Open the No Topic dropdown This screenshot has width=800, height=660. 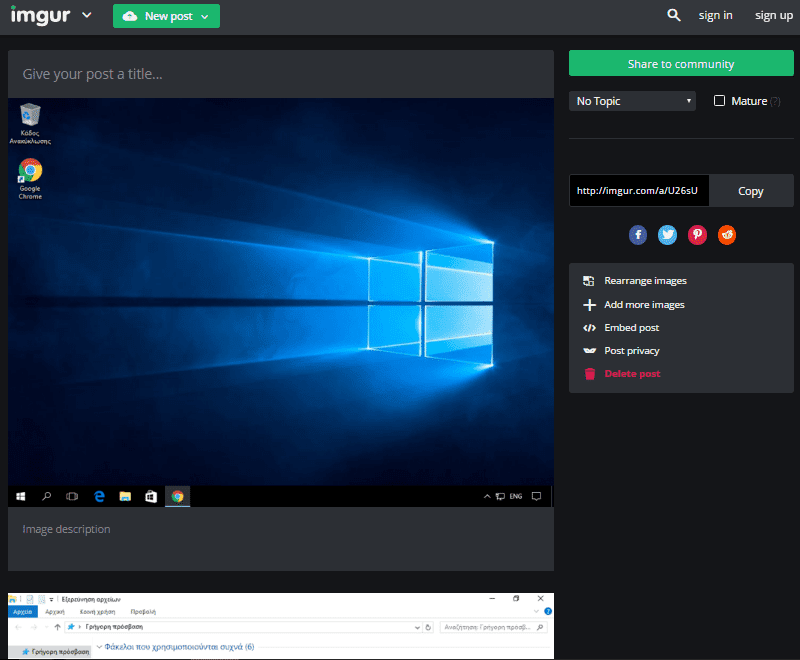tap(632, 101)
